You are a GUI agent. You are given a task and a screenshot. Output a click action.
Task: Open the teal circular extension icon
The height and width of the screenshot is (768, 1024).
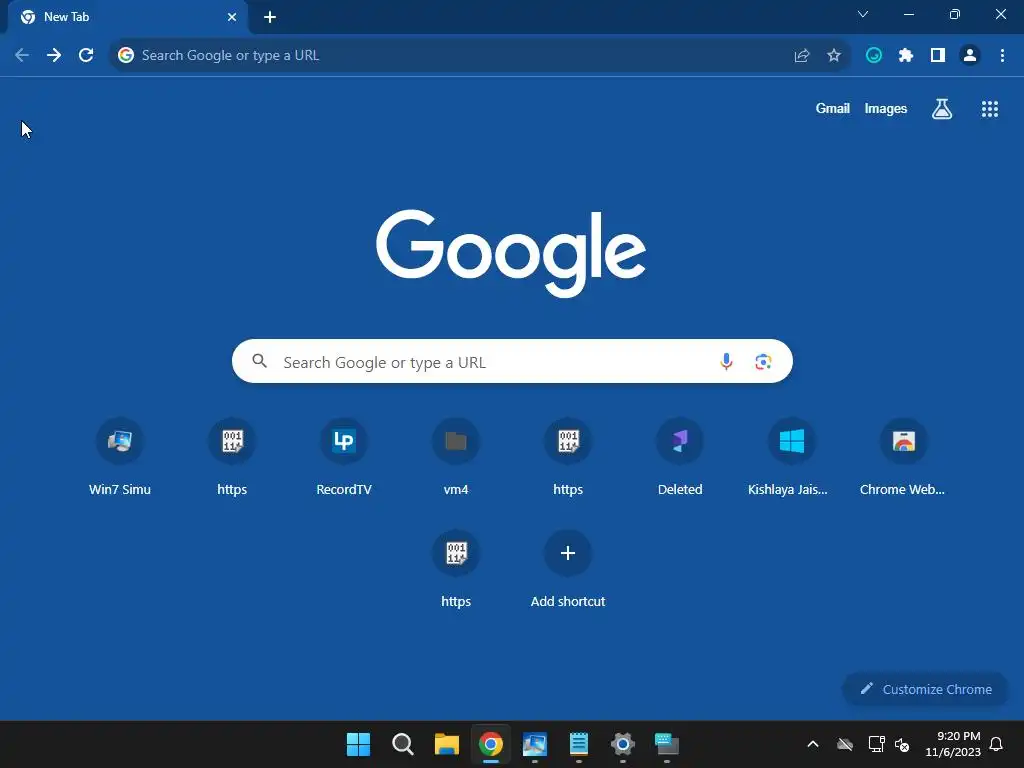point(874,56)
